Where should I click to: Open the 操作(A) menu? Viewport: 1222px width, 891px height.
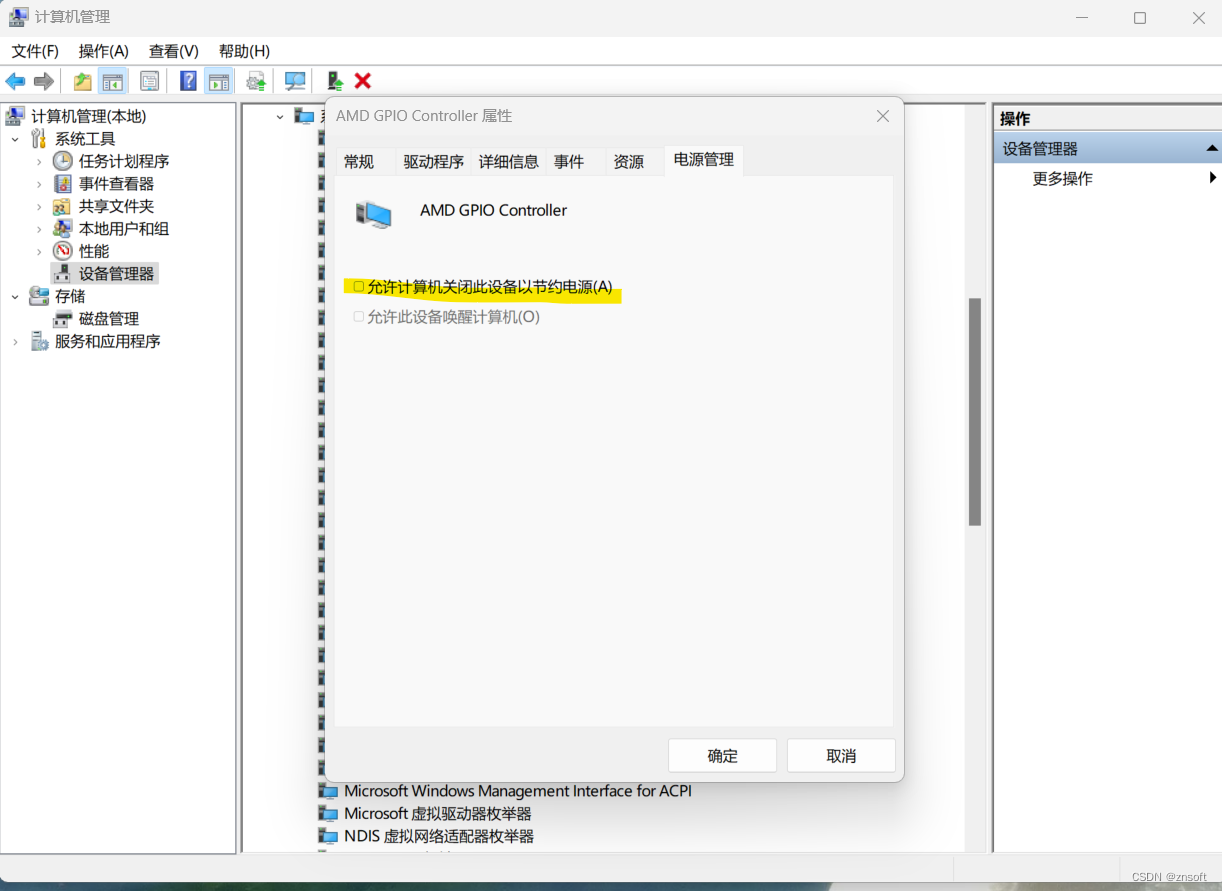pos(104,51)
